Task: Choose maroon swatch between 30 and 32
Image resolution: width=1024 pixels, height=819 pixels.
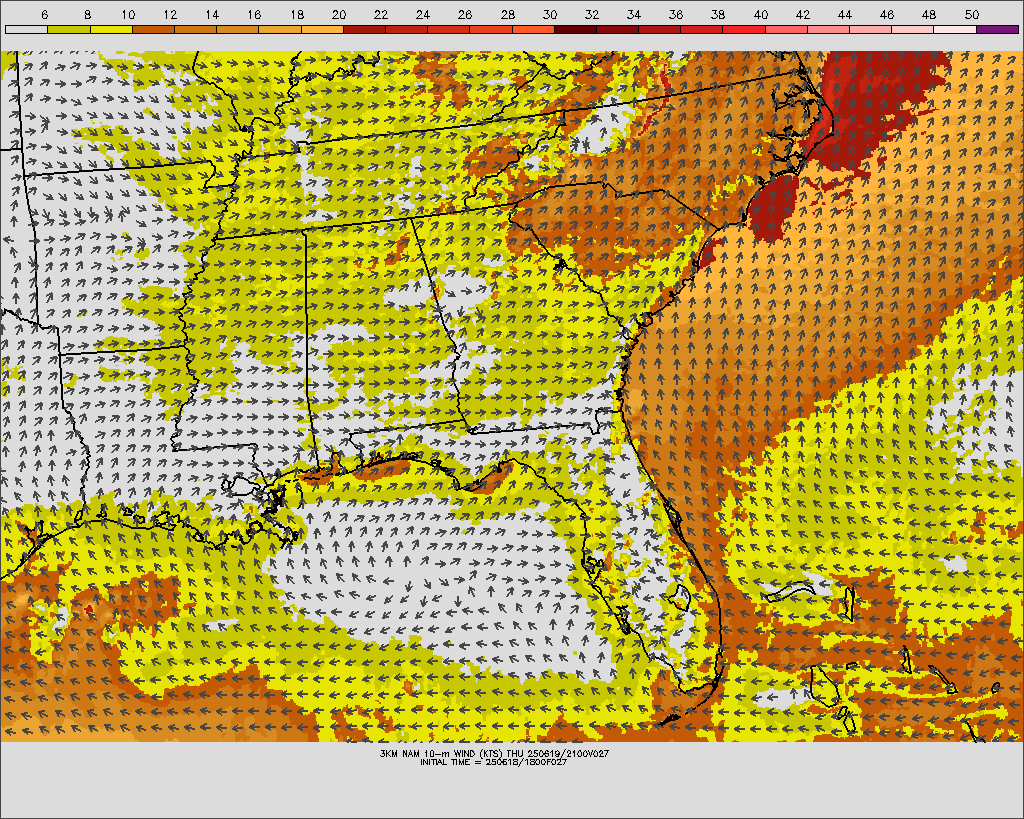Action: click(575, 29)
